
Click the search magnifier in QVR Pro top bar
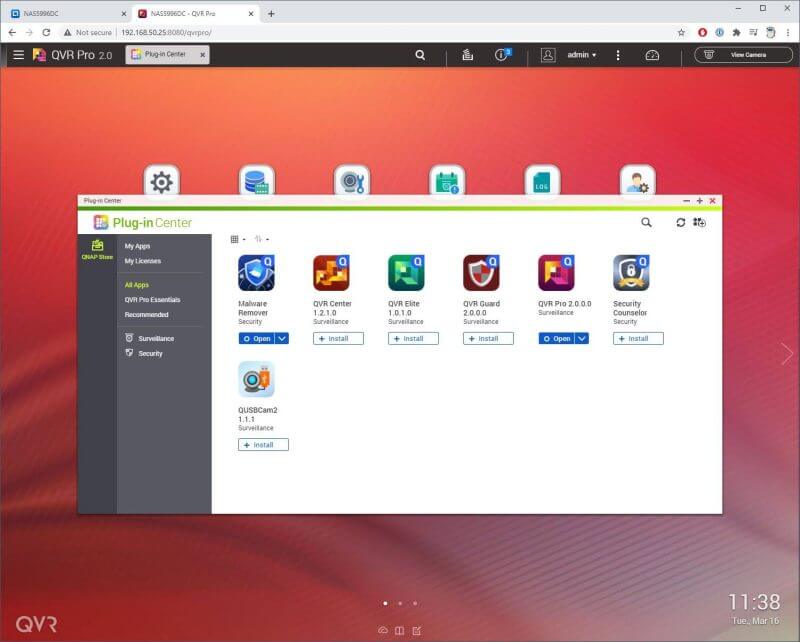tap(420, 55)
